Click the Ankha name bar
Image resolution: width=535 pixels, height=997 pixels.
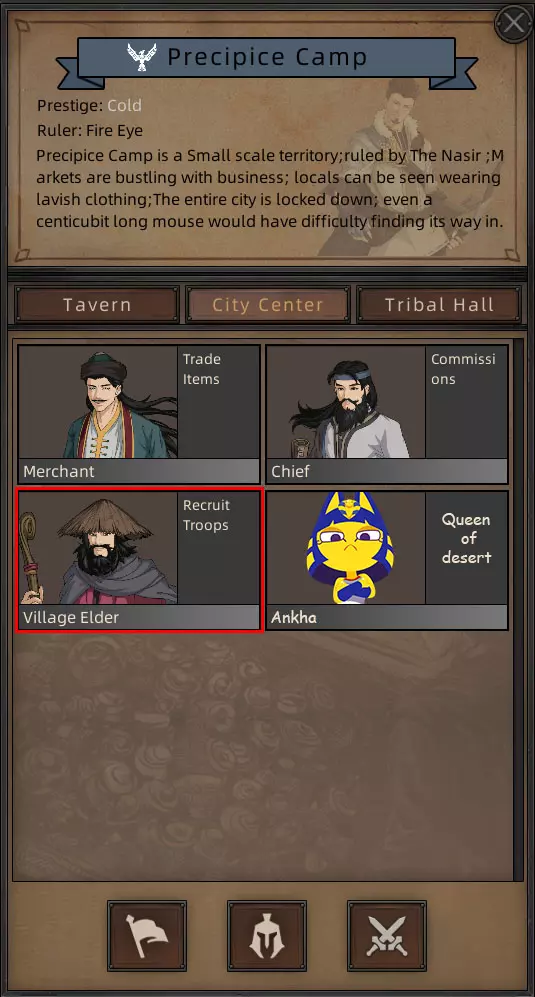pos(387,617)
